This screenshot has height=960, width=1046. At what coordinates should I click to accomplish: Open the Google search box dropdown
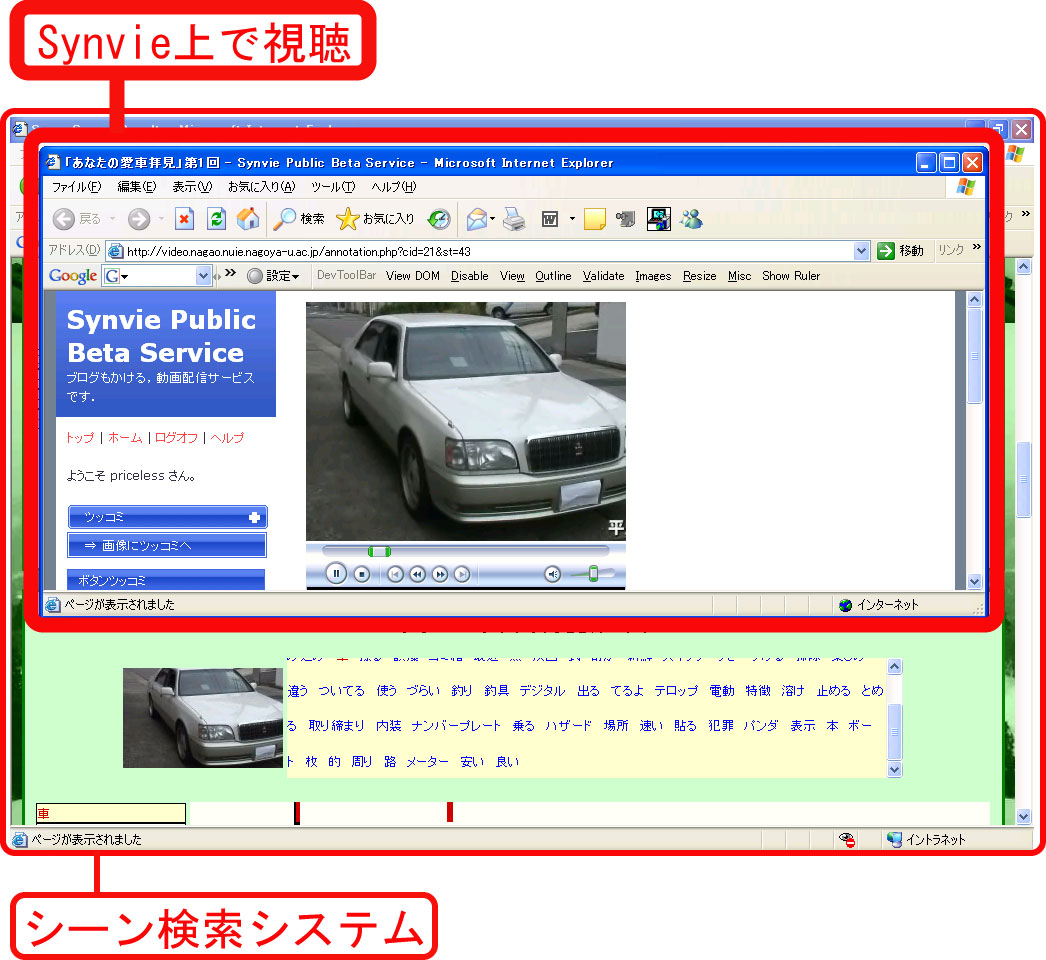203,276
